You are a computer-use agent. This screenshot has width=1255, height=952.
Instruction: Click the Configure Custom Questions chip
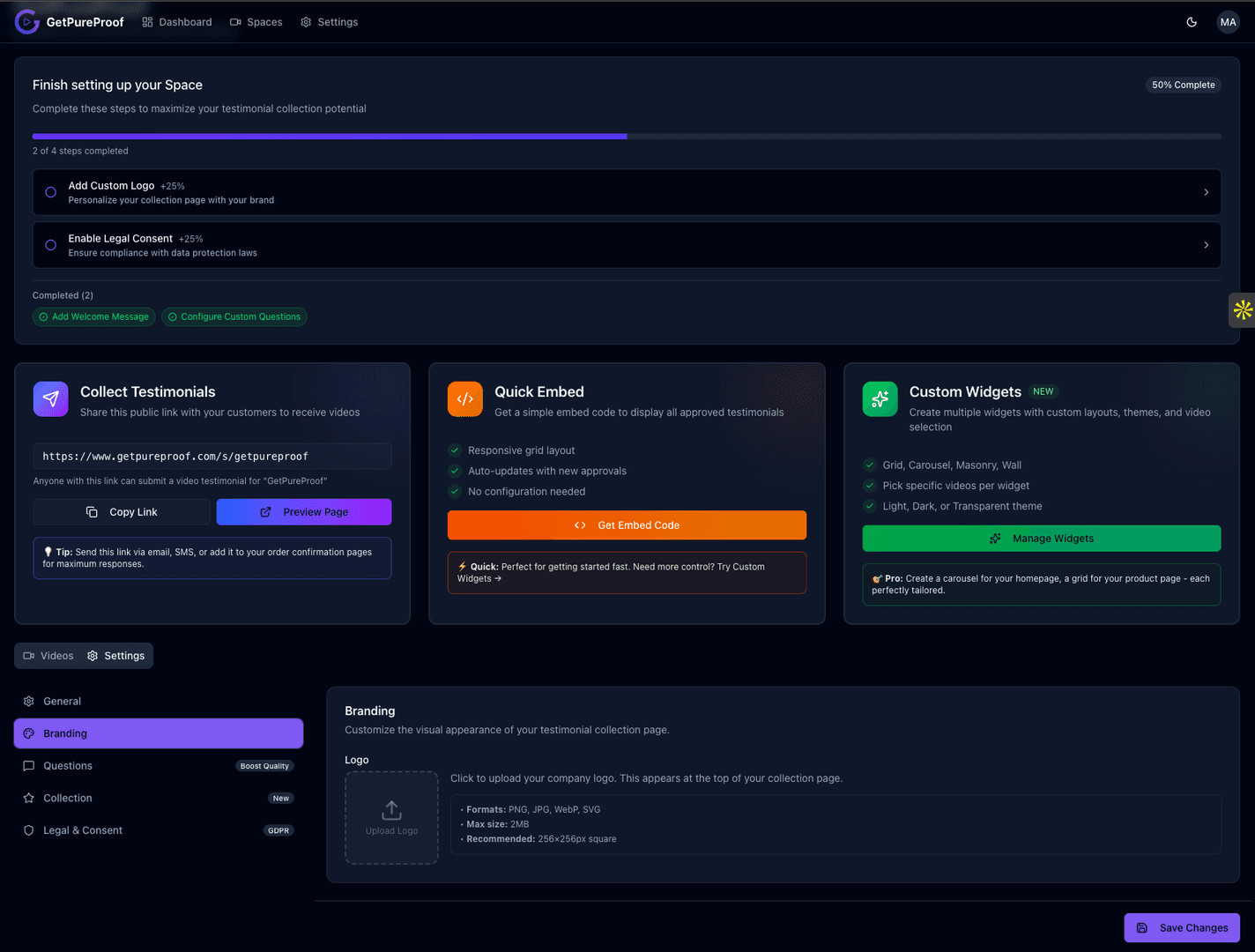point(234,317)
